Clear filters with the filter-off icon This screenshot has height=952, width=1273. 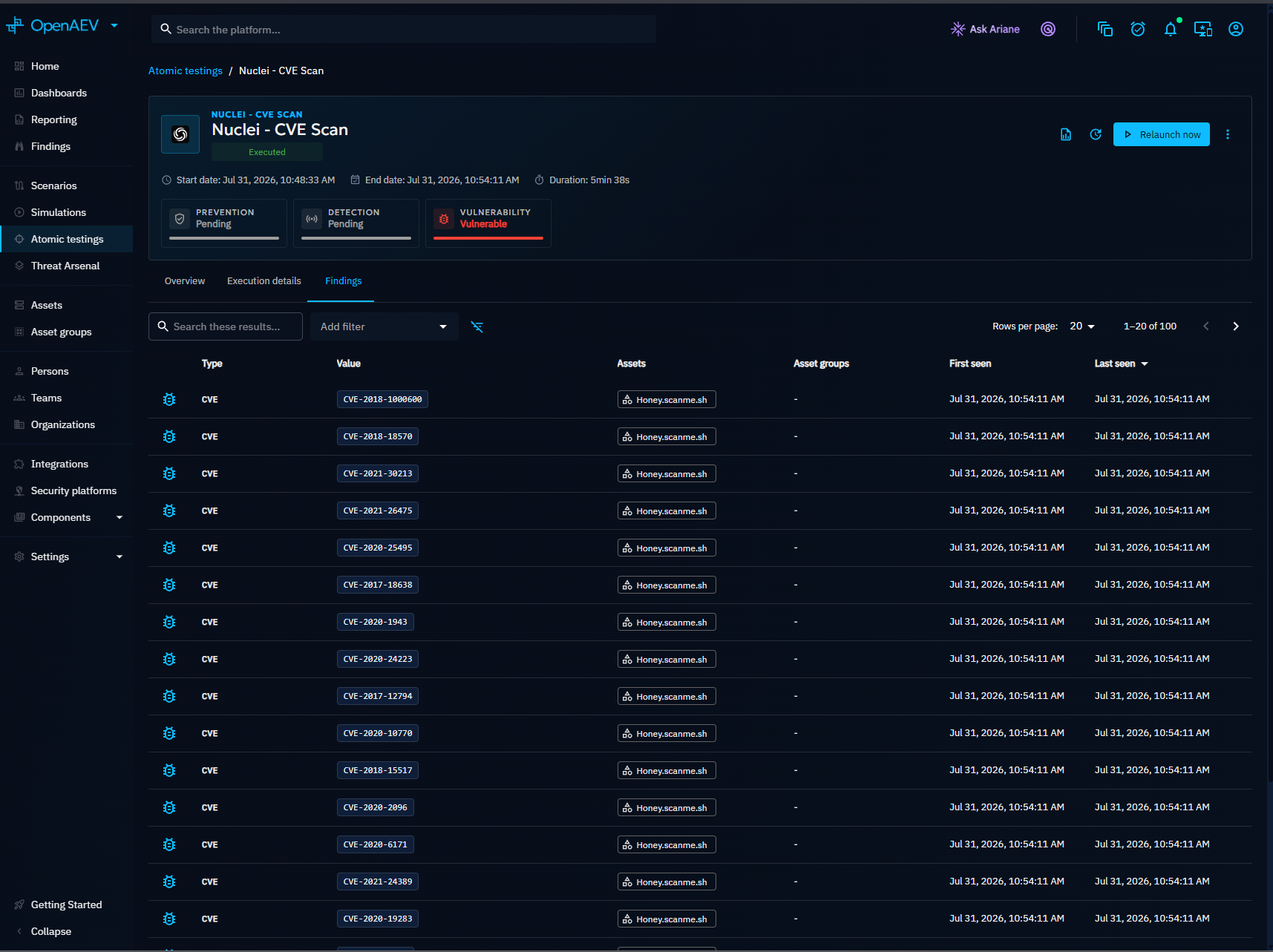tap(477, 326)
